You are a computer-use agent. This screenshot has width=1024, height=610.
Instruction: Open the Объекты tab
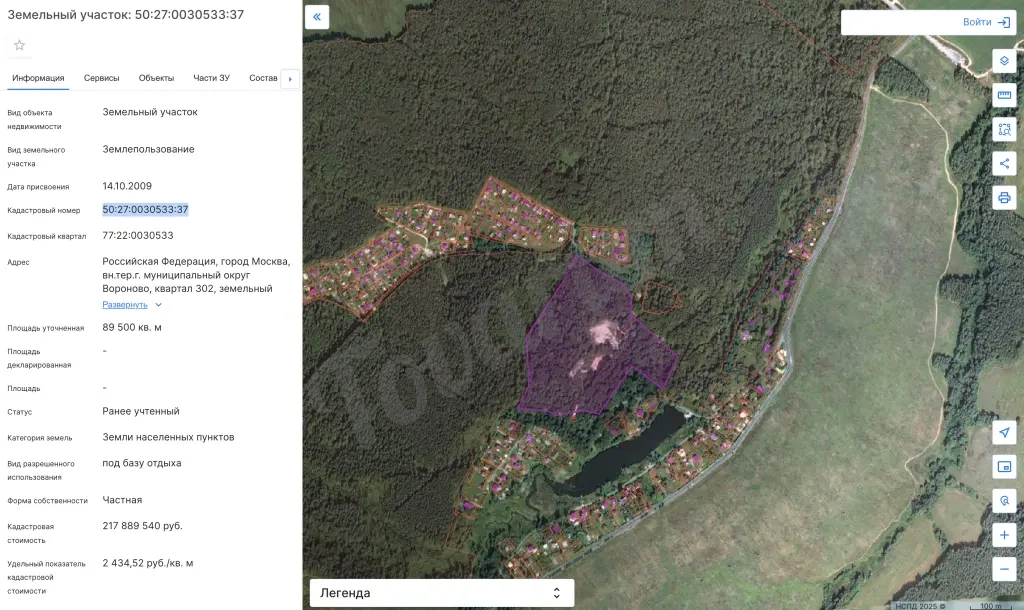point(156,78)
